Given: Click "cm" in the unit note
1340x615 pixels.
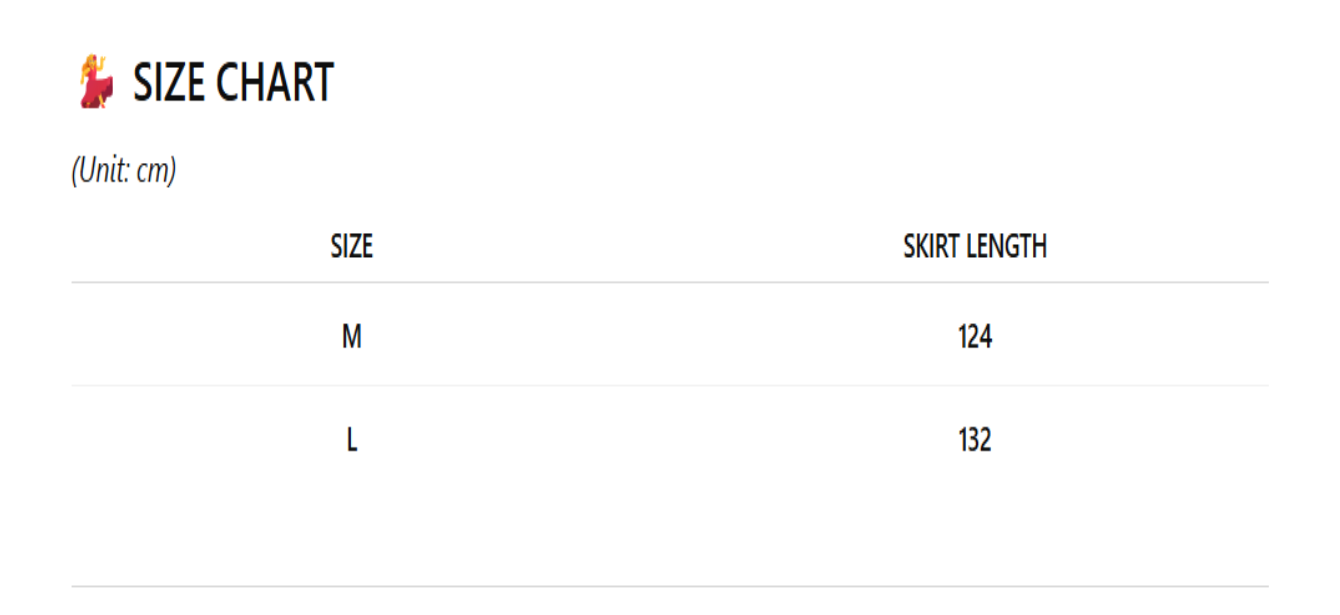Looking at the screenshot, I should coord(155,171).
